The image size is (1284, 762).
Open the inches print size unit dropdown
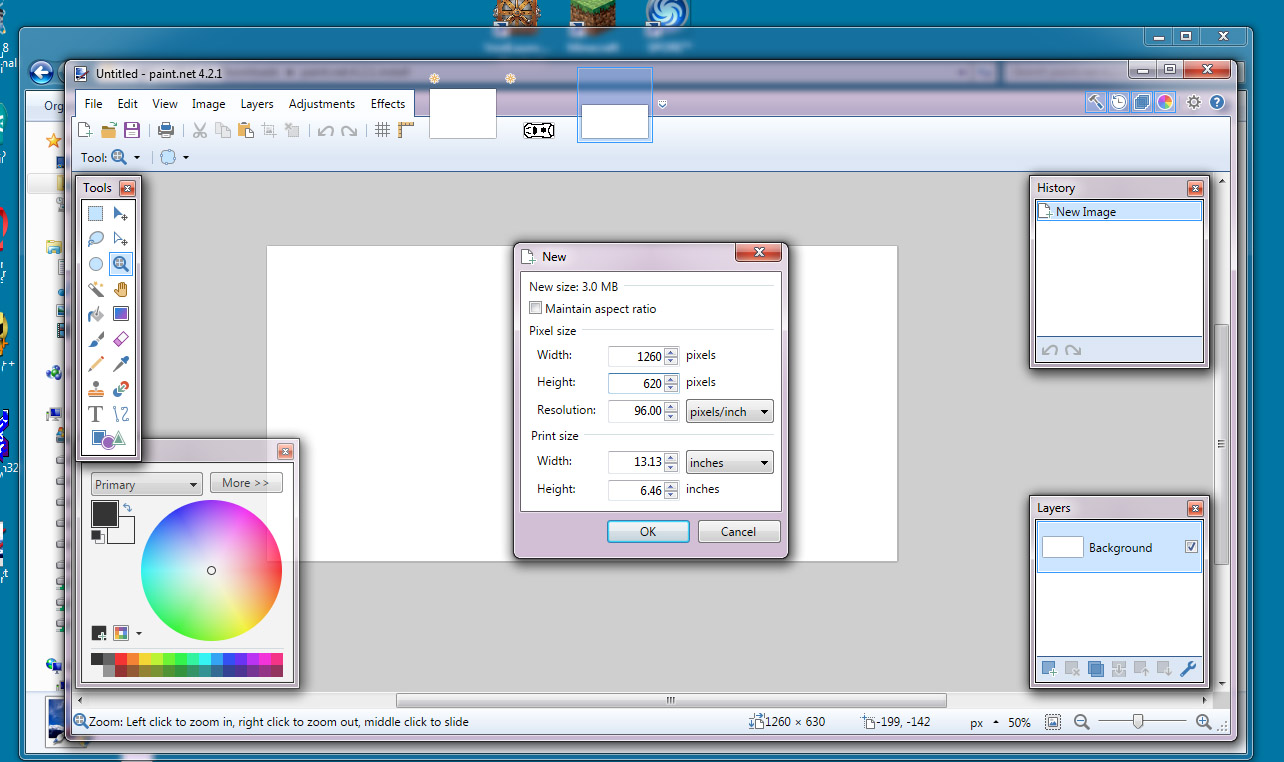click(730, 462)
